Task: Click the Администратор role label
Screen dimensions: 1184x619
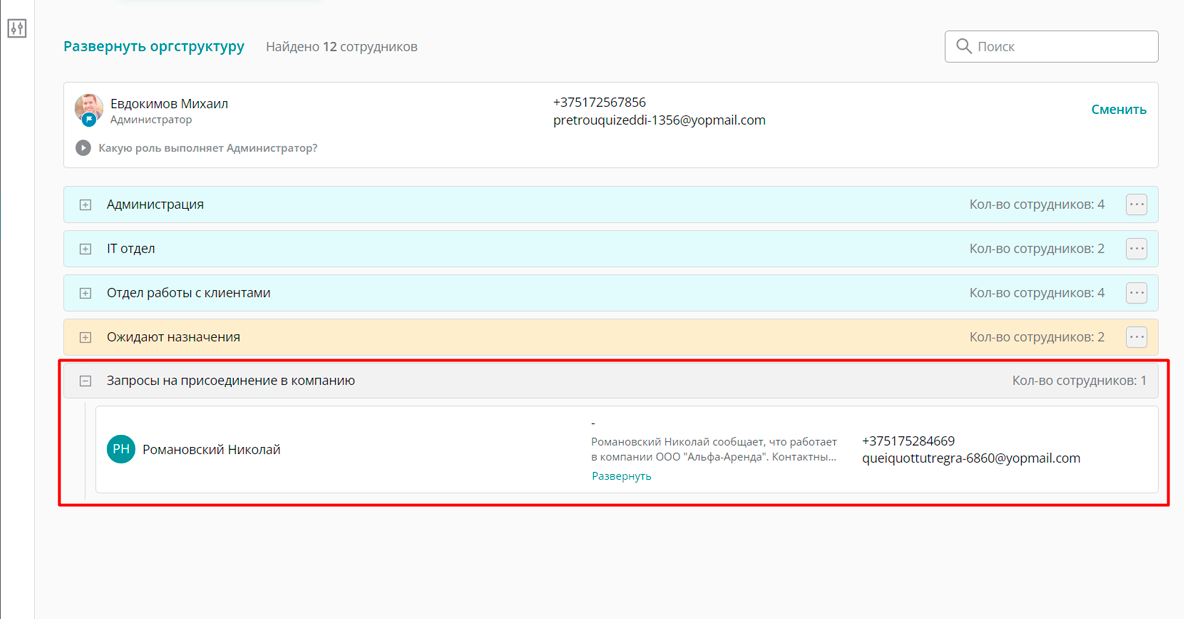Action: point(151,119)
